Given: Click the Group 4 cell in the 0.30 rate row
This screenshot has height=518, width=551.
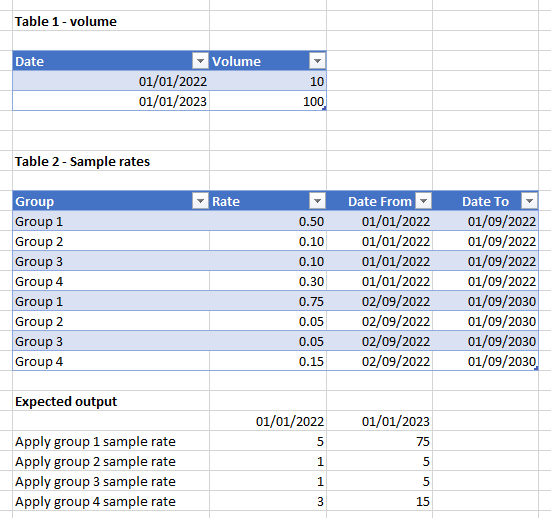Looking at the screenshot, I should pos(111,281).
